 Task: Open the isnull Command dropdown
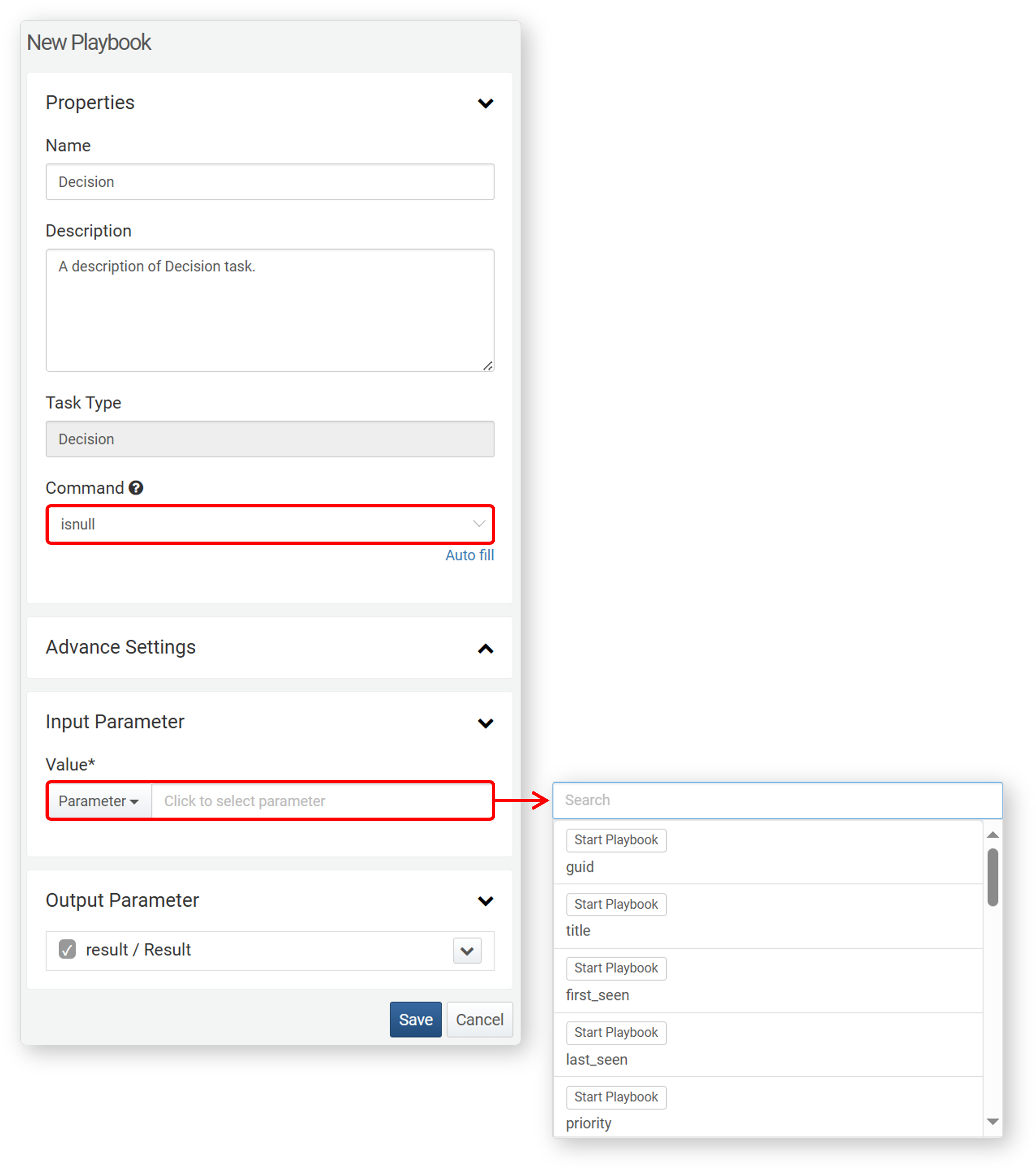tap(270, 524)
